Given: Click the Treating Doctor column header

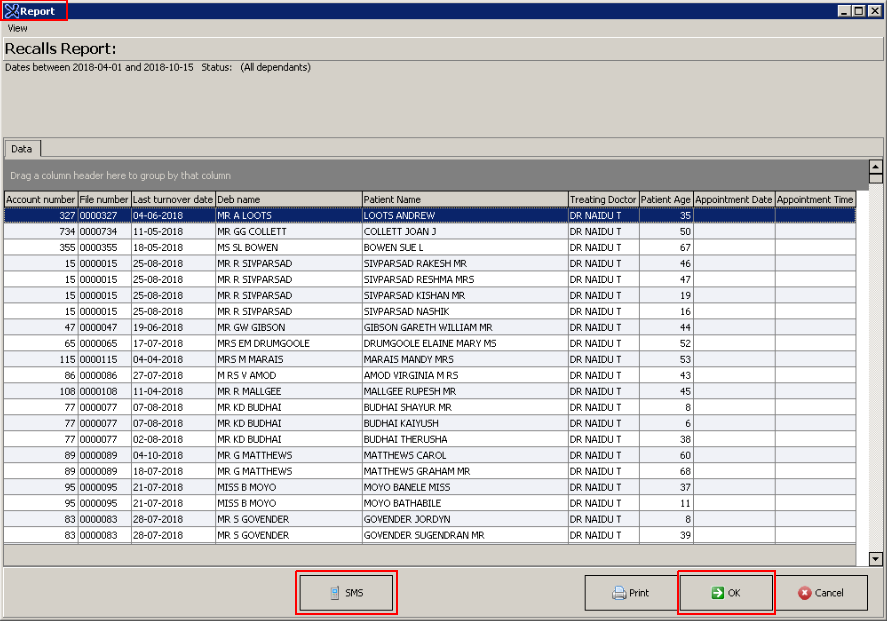Looking at the screenshot, I should coord(603,199).
